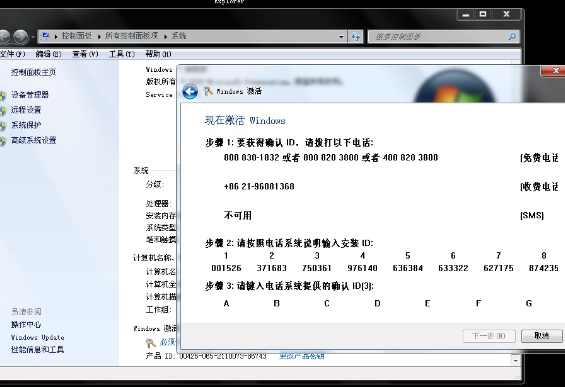The image size is (565, 387).
Task: Click the Control Panel icon in the address bar
Action: coord(46,36)
